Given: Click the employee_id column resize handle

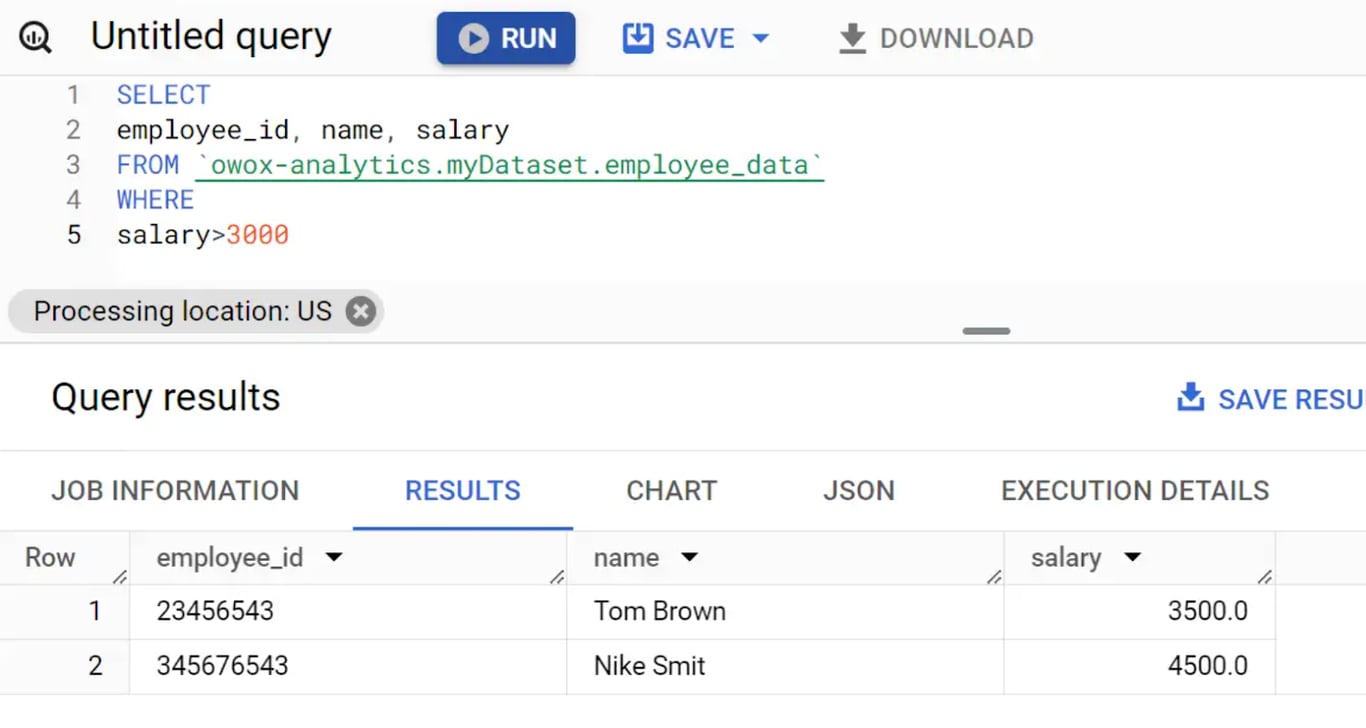Looking at the screenshot, I should pos(557,577).
